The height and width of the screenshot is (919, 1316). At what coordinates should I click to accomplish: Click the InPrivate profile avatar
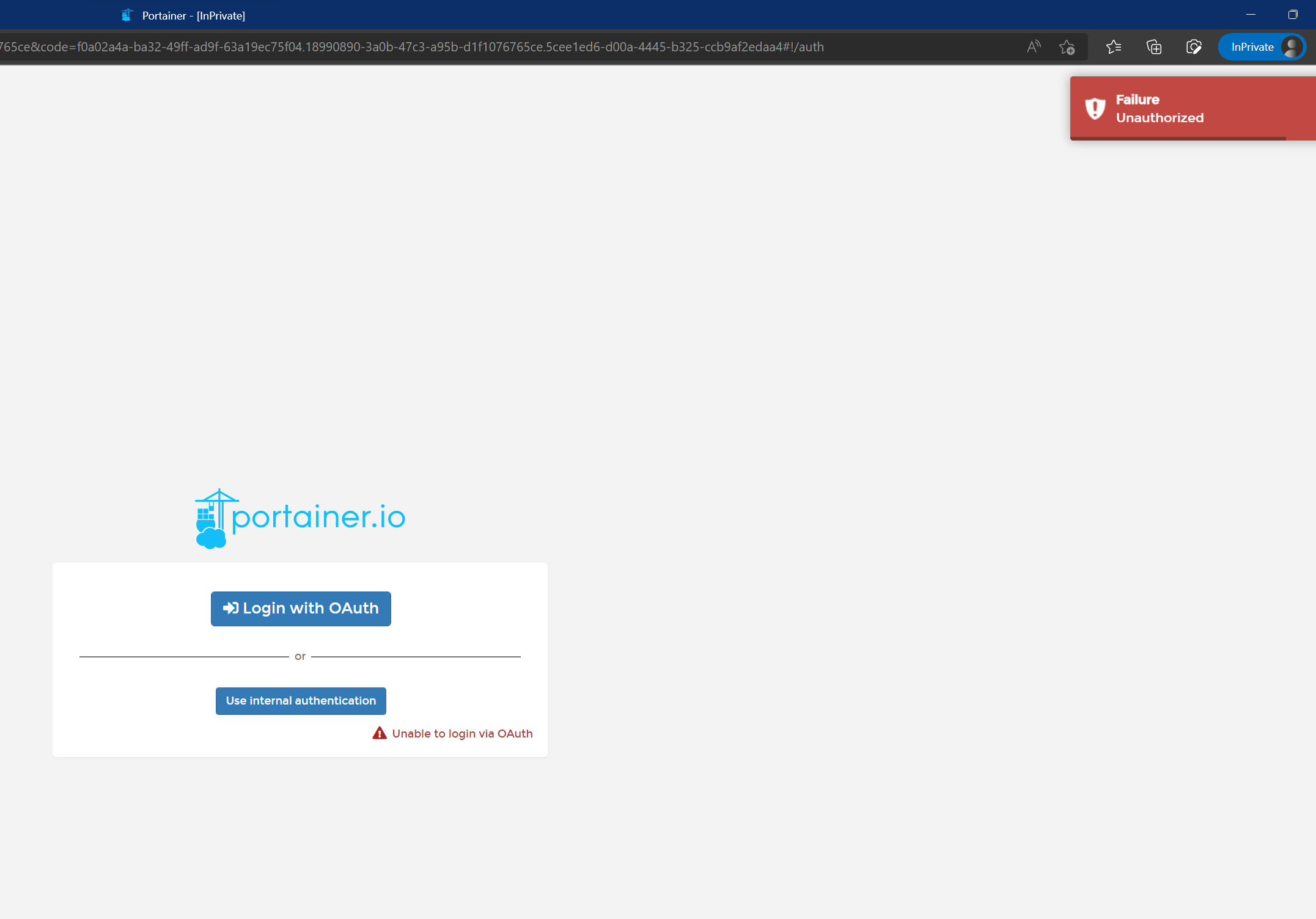pyautogui.click(x=1291, y=46)
